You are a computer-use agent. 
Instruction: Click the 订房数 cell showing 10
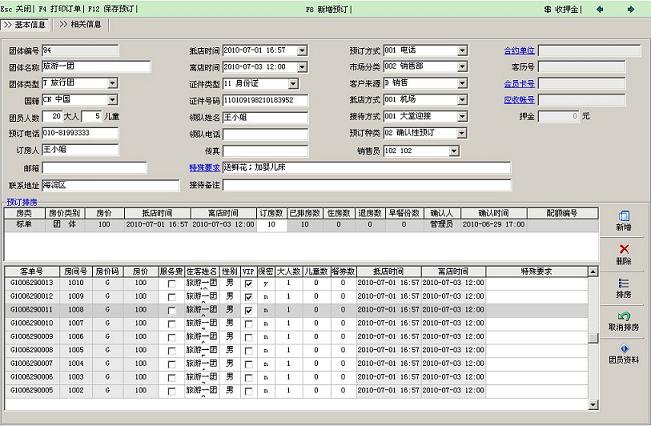pos(271,225)
